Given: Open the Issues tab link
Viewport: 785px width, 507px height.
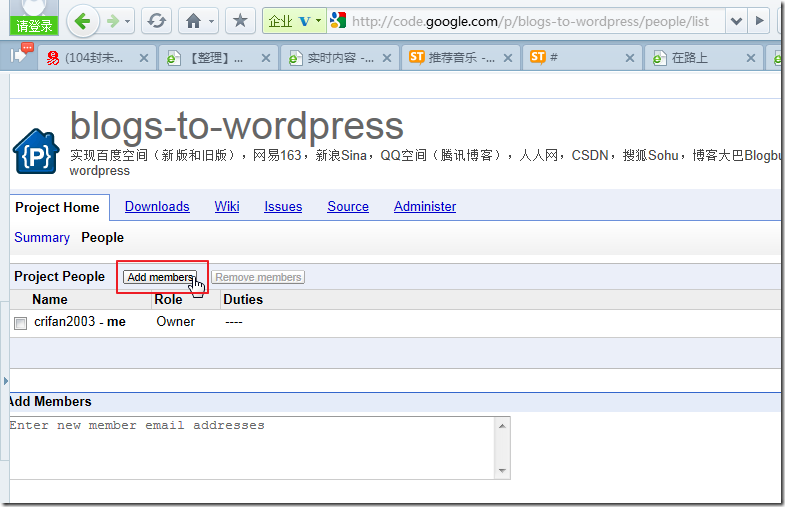Looking at the screenshot, I should (283, 206).
